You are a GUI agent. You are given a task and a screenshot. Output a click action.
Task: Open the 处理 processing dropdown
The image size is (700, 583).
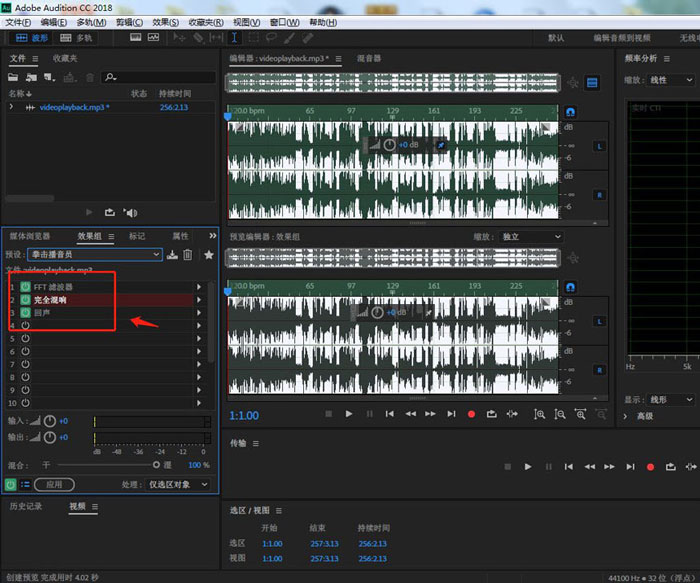tap(179, 484)
